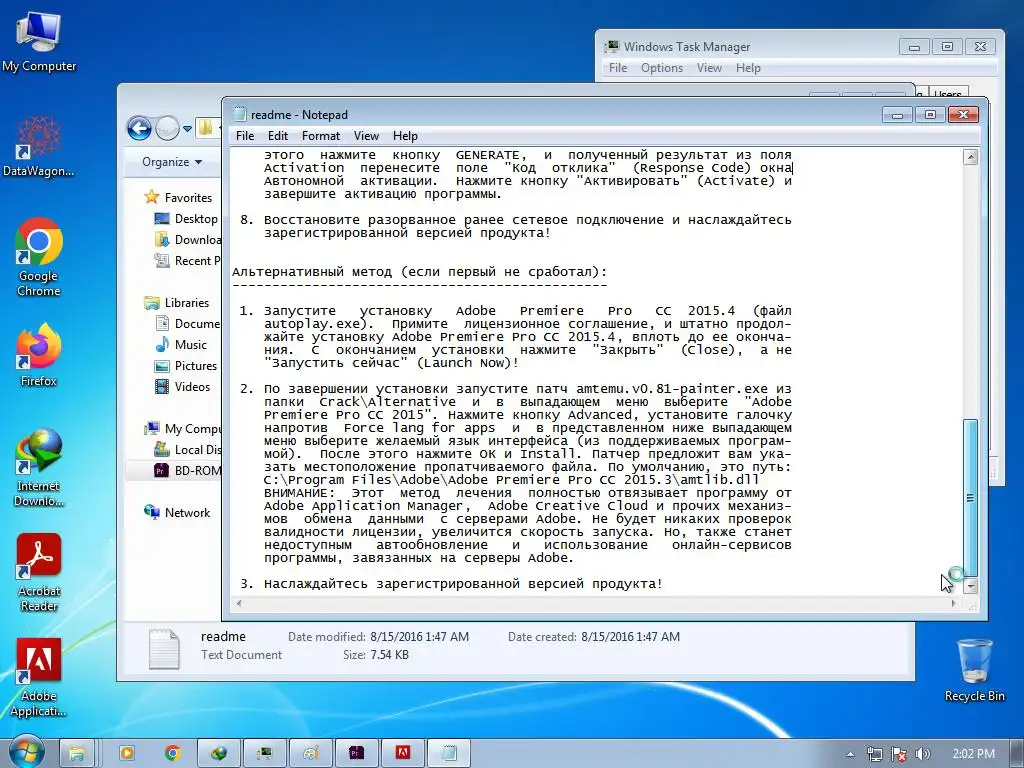The width and height of the screenshot is (1024, 768).
Task: Open Windows Media Player taskbar icon
Action: point(127,754)
